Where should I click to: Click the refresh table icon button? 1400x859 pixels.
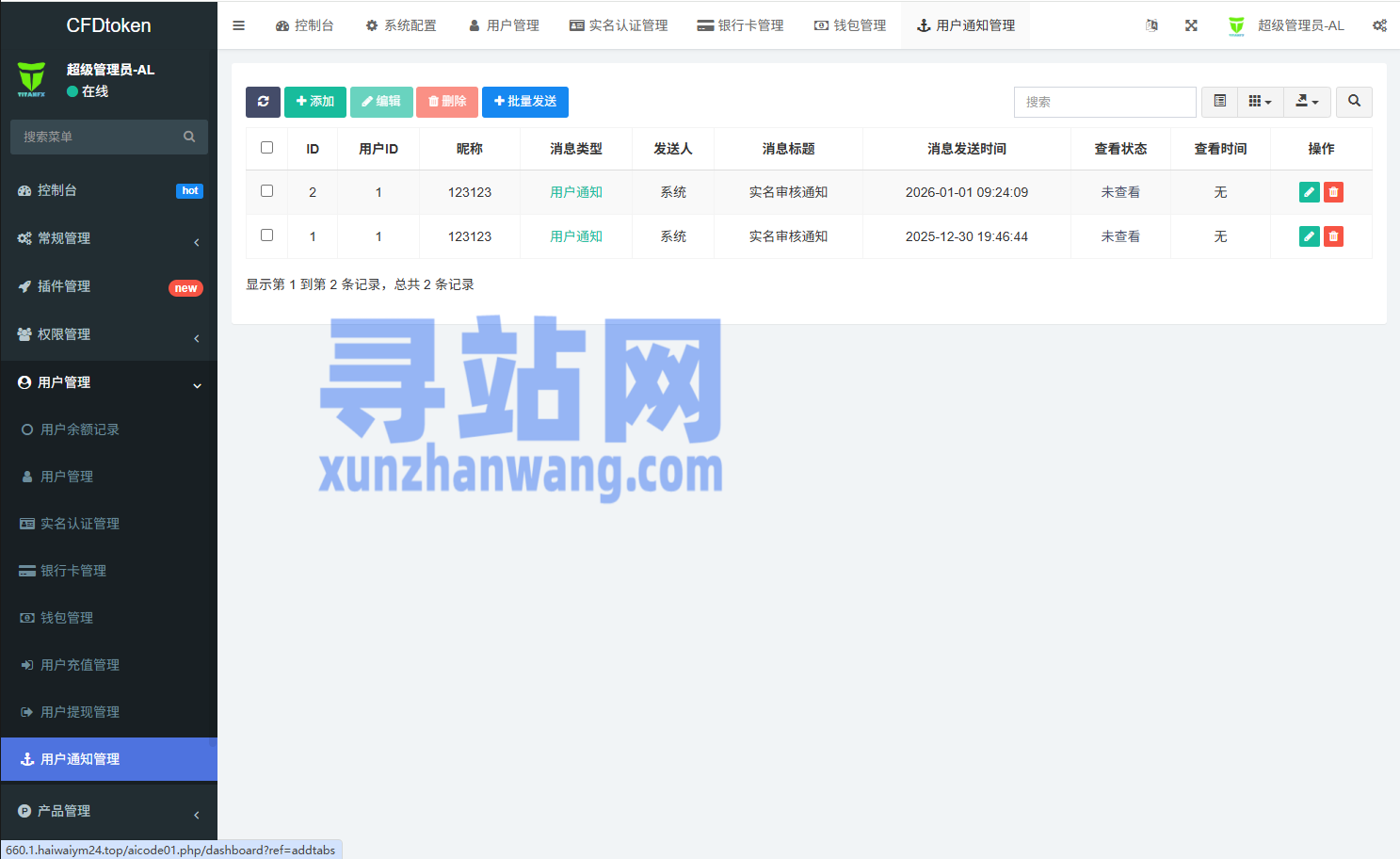[x=263, y=102]
